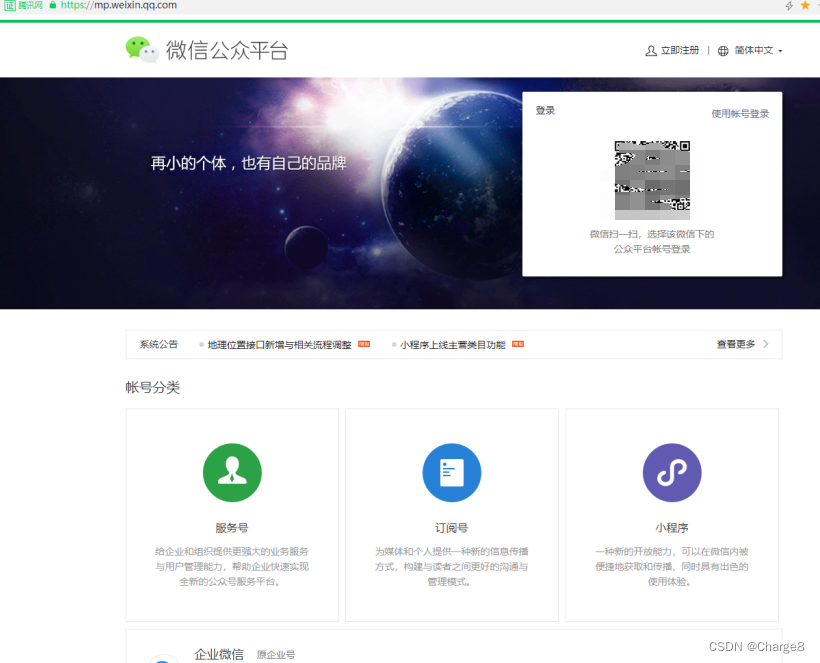Click the green padlock security icon
The image size is (820, 663).
click(x=53, y=5)
